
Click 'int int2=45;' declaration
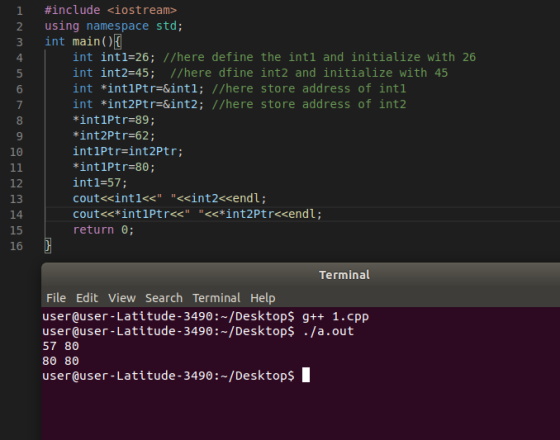tap(114, 73)
